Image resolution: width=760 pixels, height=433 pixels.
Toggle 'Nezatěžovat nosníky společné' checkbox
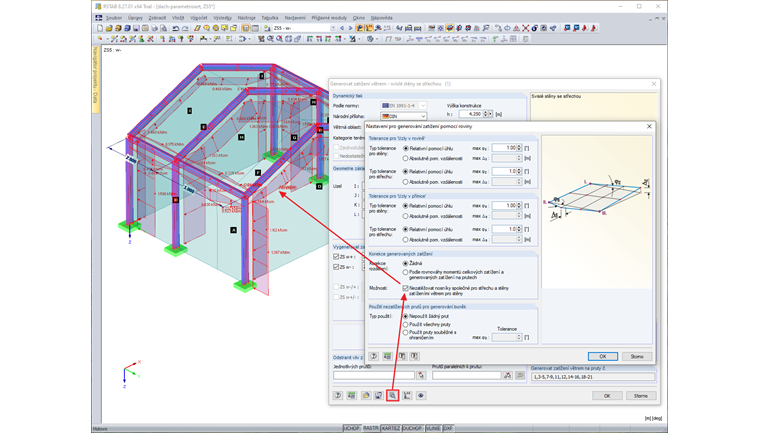(x=406, y=288)
